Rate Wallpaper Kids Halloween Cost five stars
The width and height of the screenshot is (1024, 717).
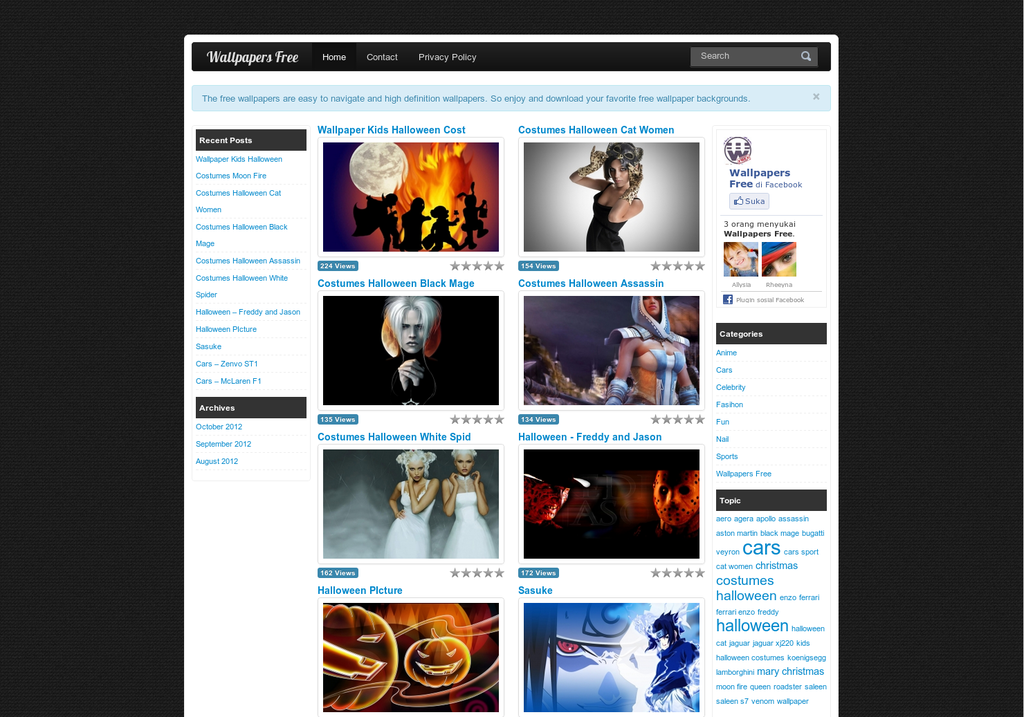[x=500, y=265]
